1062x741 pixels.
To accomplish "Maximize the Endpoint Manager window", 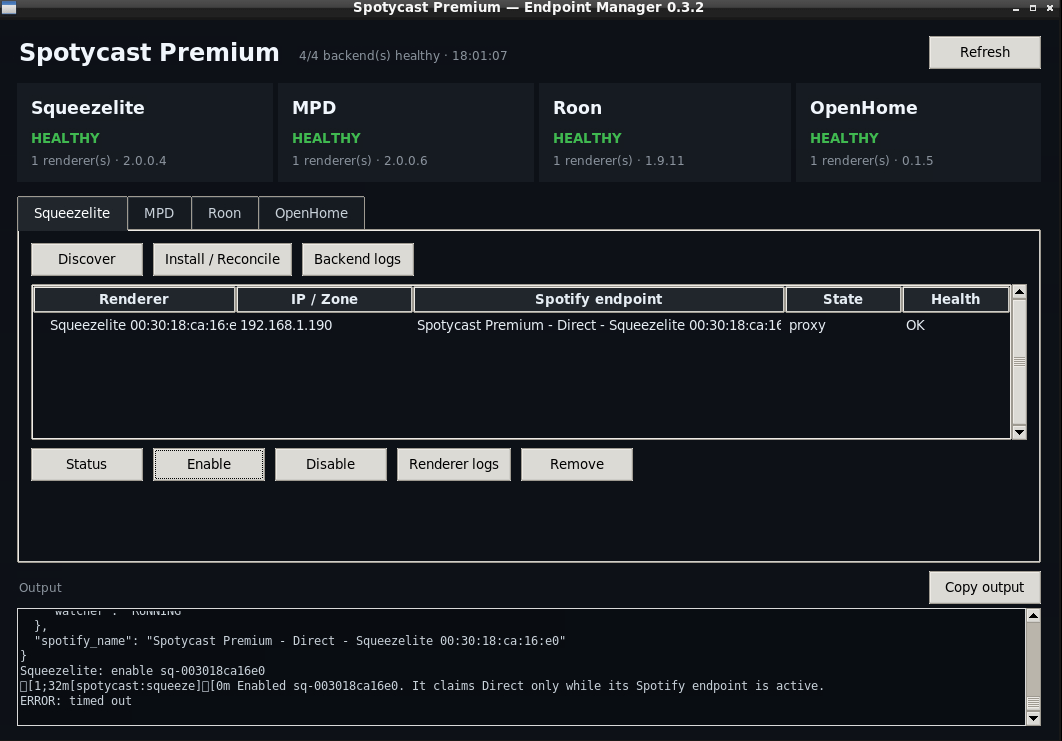I will coord(1033,8).
